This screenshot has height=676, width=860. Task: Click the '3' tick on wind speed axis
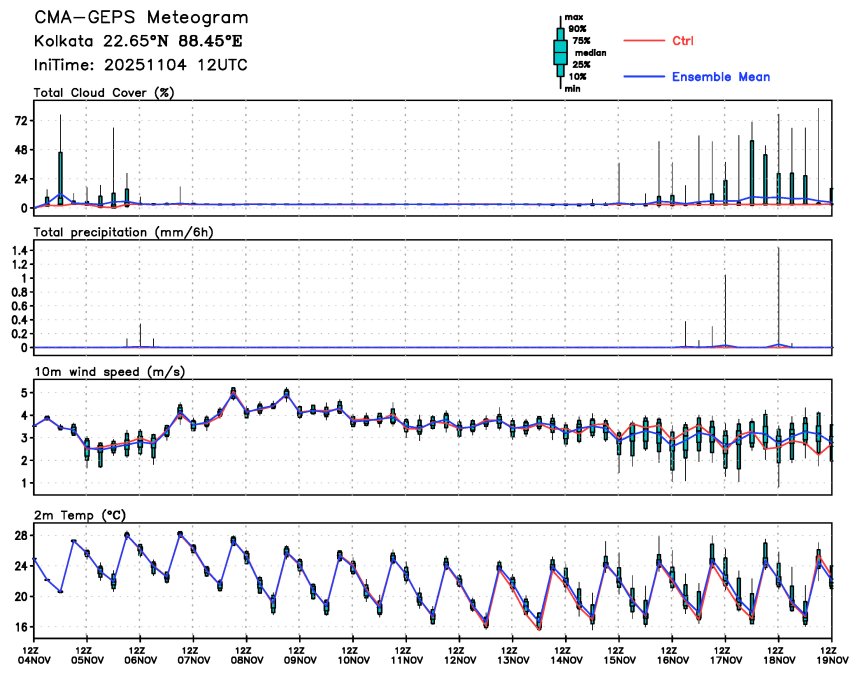[x=24, y=438]
